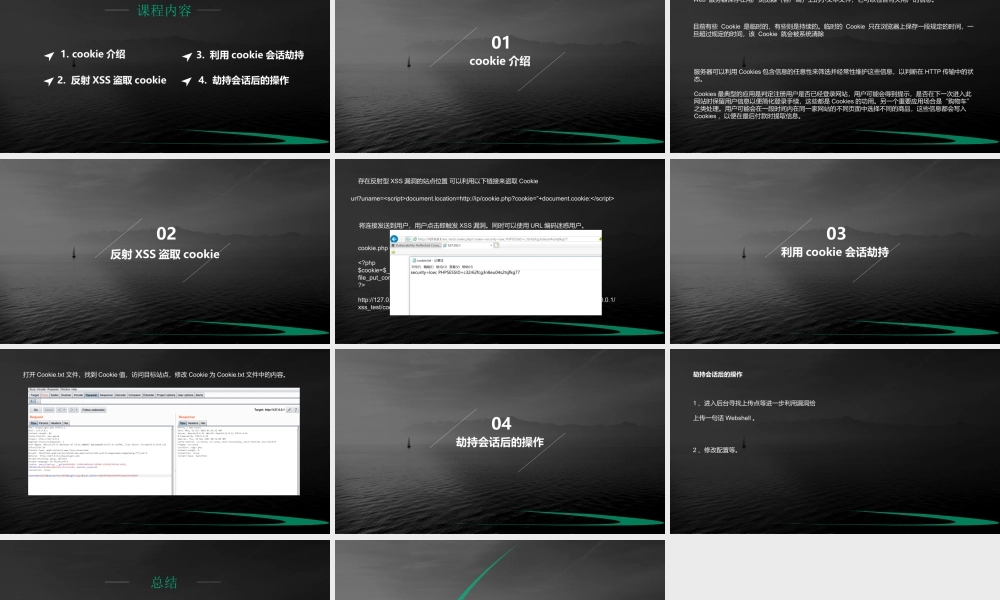
Task: Open the dropdown beside the forward history arrow
Action: click(x=76, y=409)
